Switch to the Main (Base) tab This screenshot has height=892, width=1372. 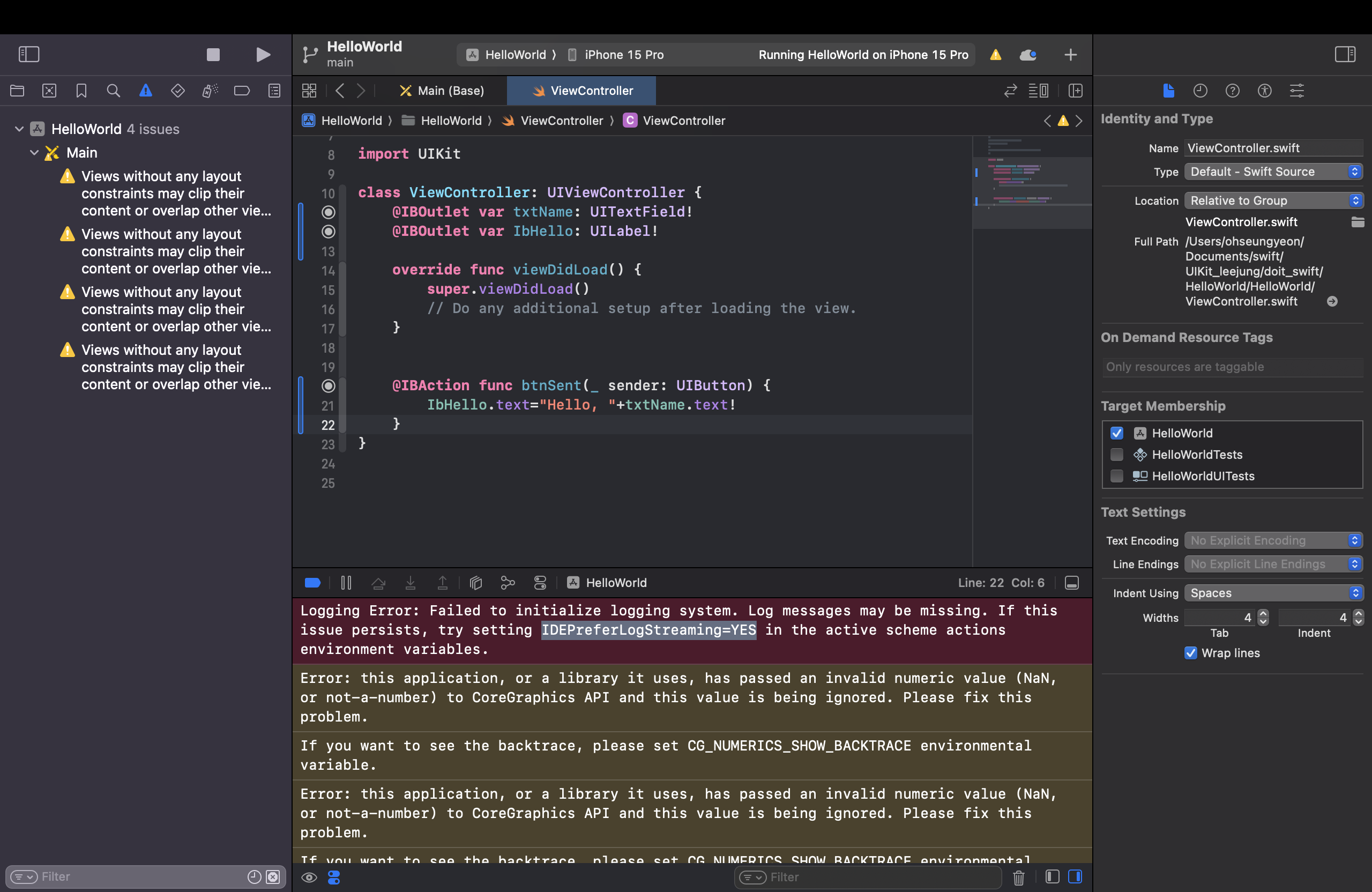pos(442,91)
